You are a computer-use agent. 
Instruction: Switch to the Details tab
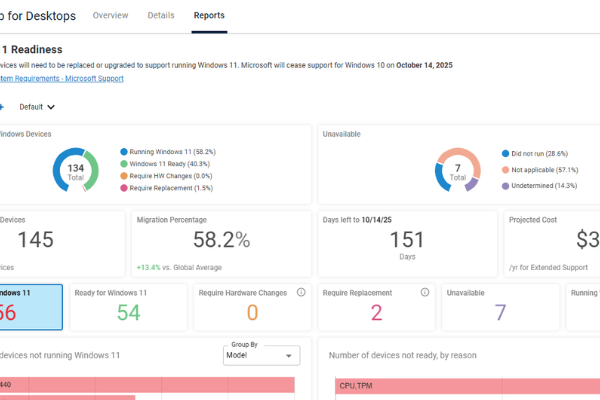161,15
